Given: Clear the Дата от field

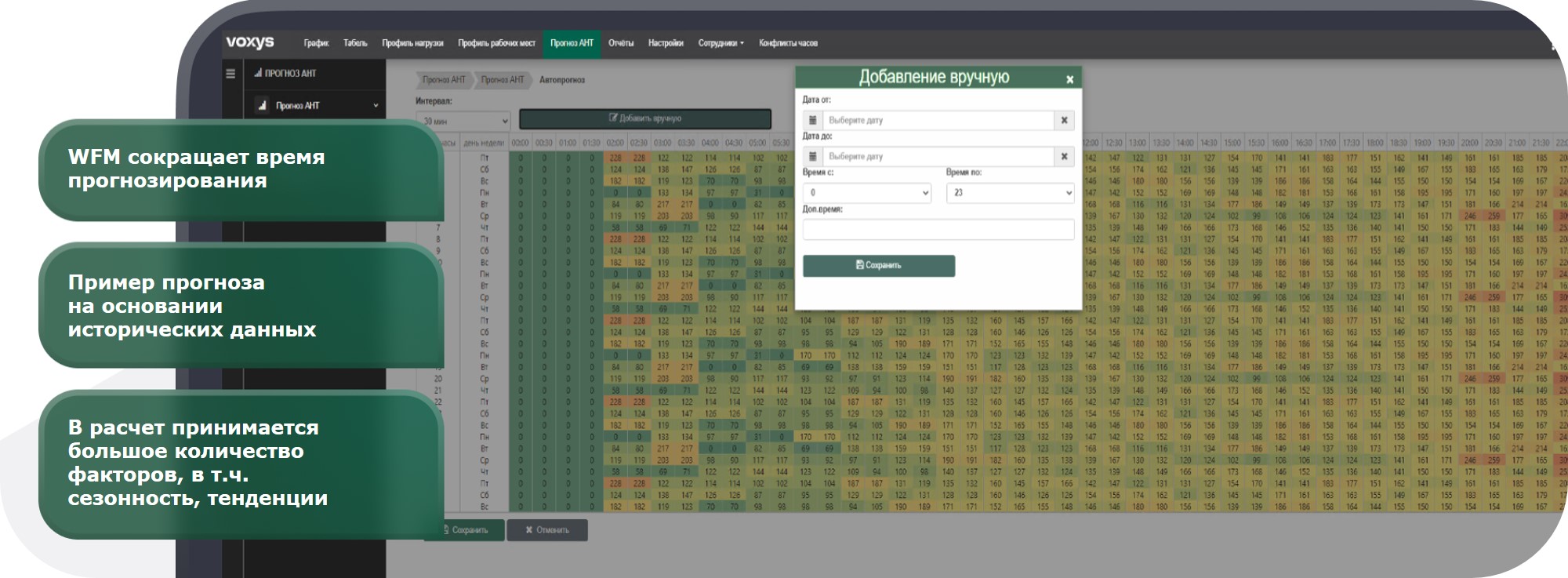Looking at the screenshot, I should click(x=1064, y=120).
